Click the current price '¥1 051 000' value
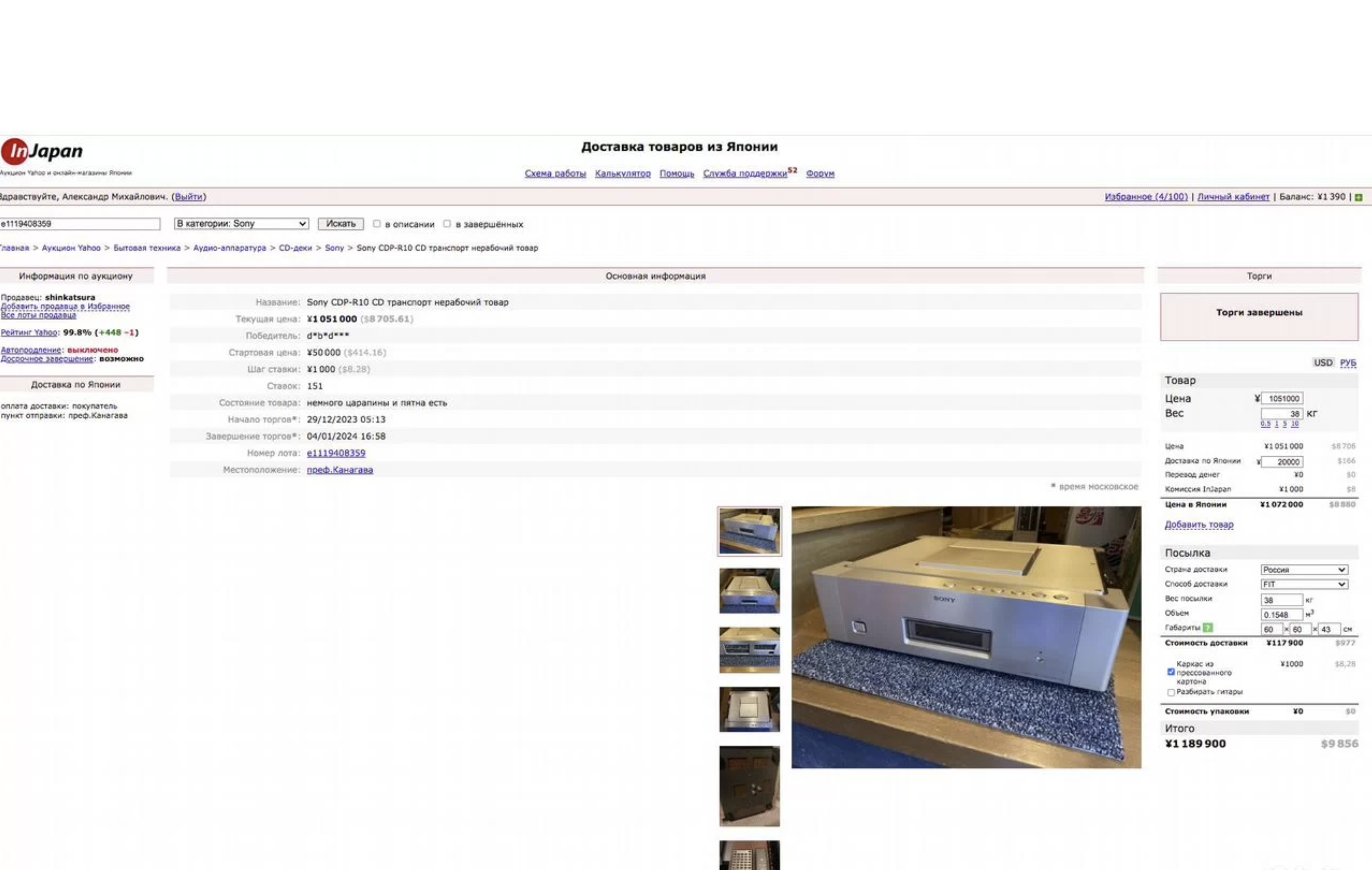Image resolution: width=1372 pixels, height=870 pixels. 332,319
